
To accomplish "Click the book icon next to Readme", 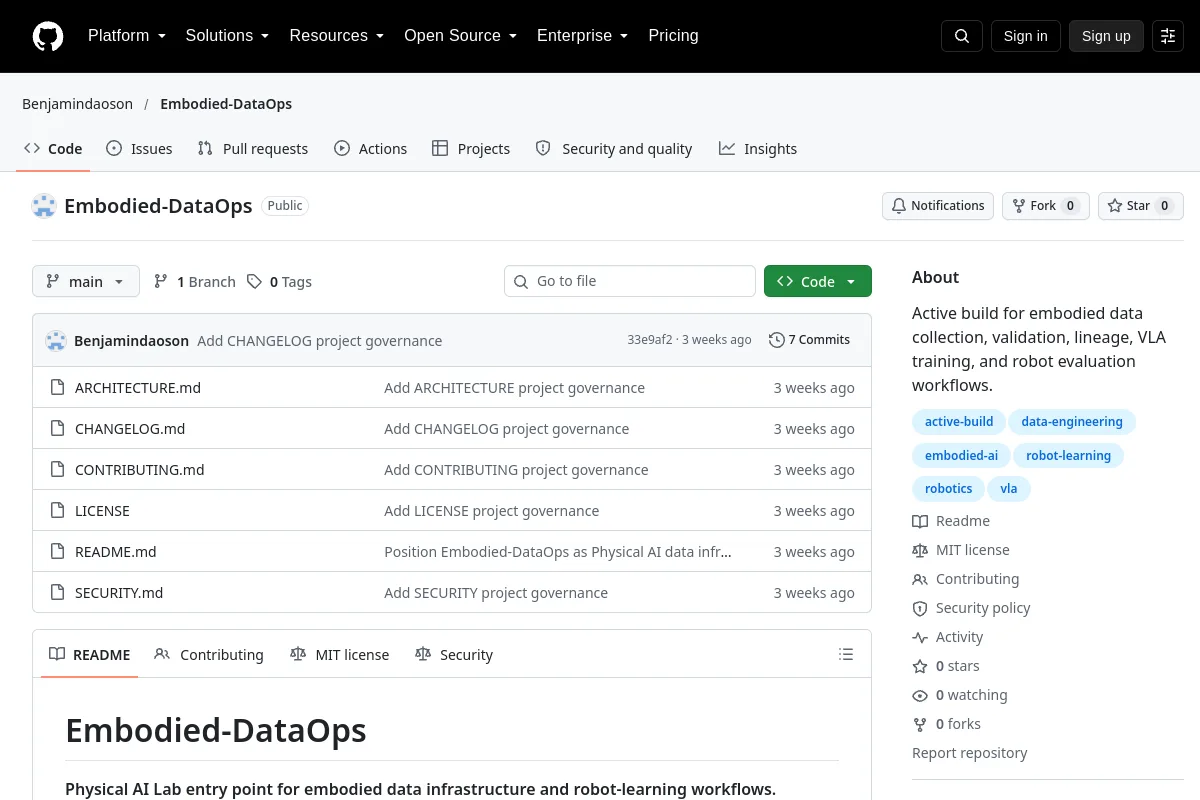I will (920, 521).
